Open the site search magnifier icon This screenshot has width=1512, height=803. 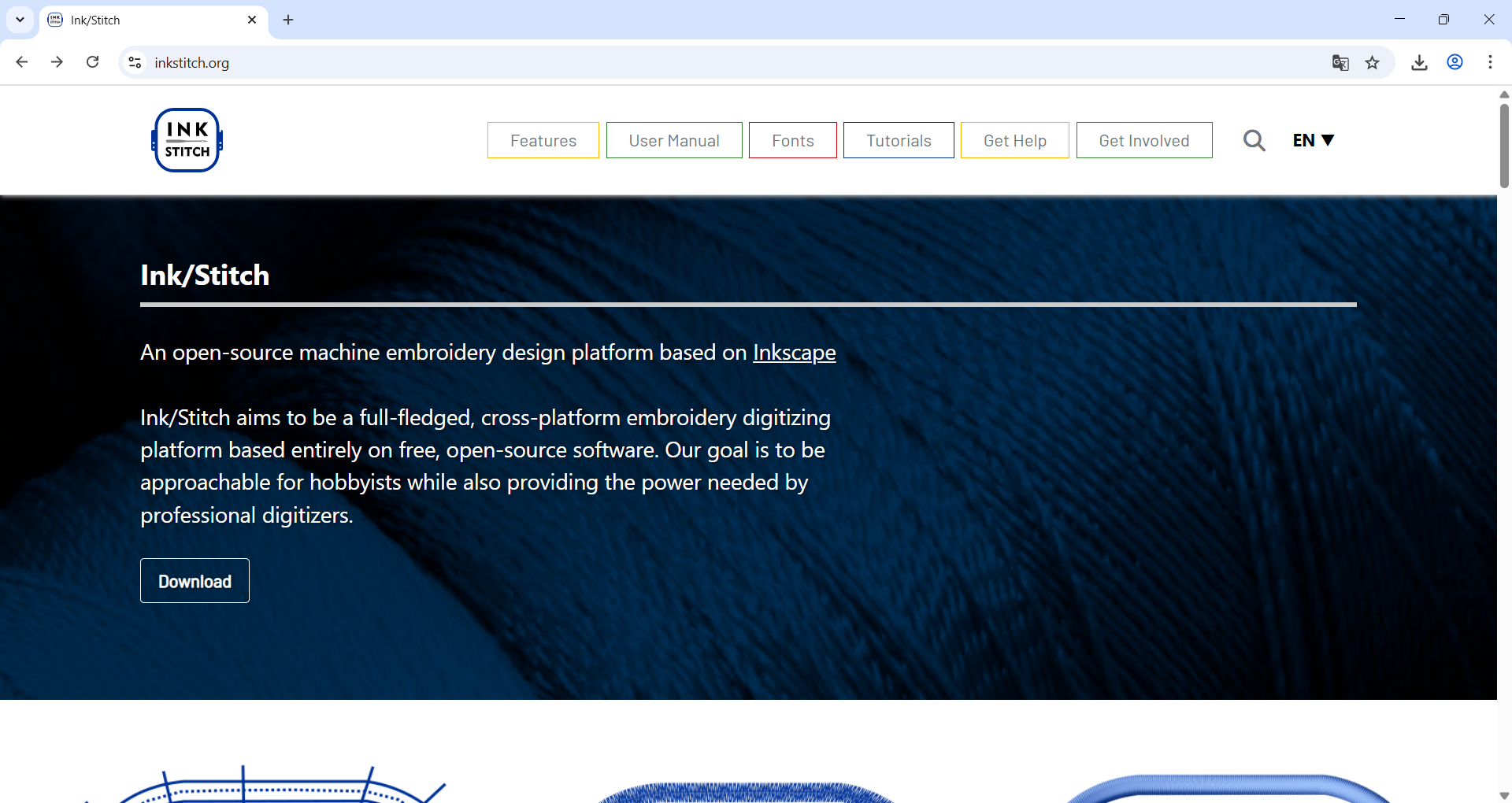pyautogui.click(x=1254, y=140)
